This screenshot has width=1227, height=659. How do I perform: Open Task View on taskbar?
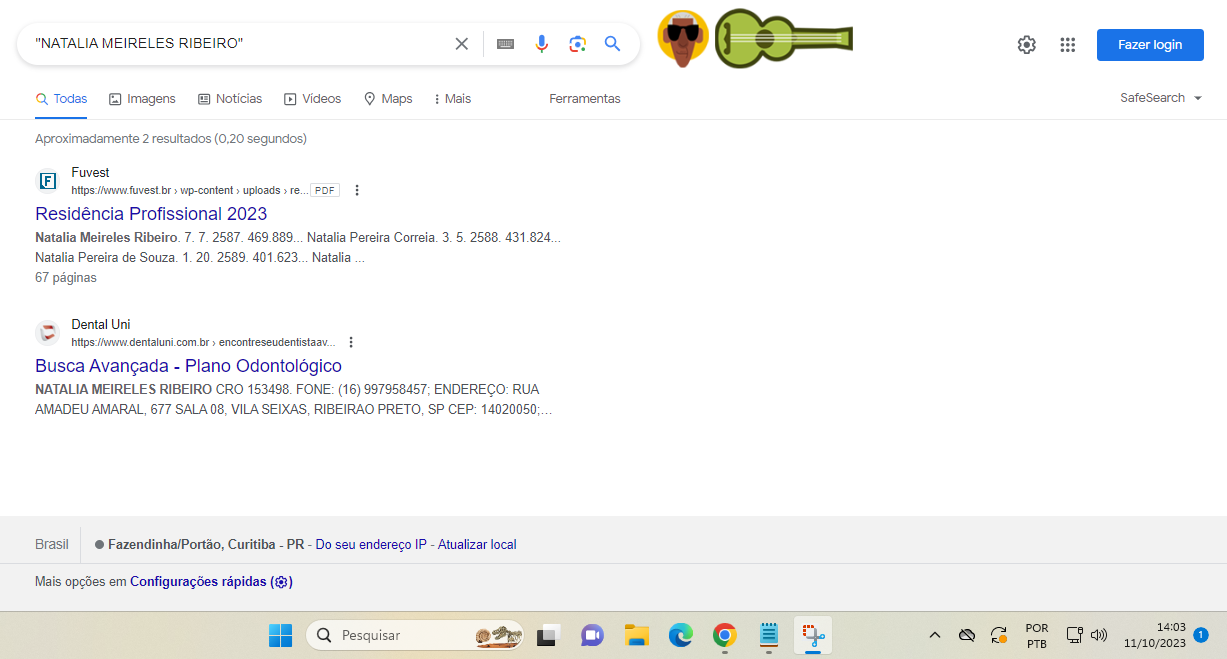click(x=548, y=635)
